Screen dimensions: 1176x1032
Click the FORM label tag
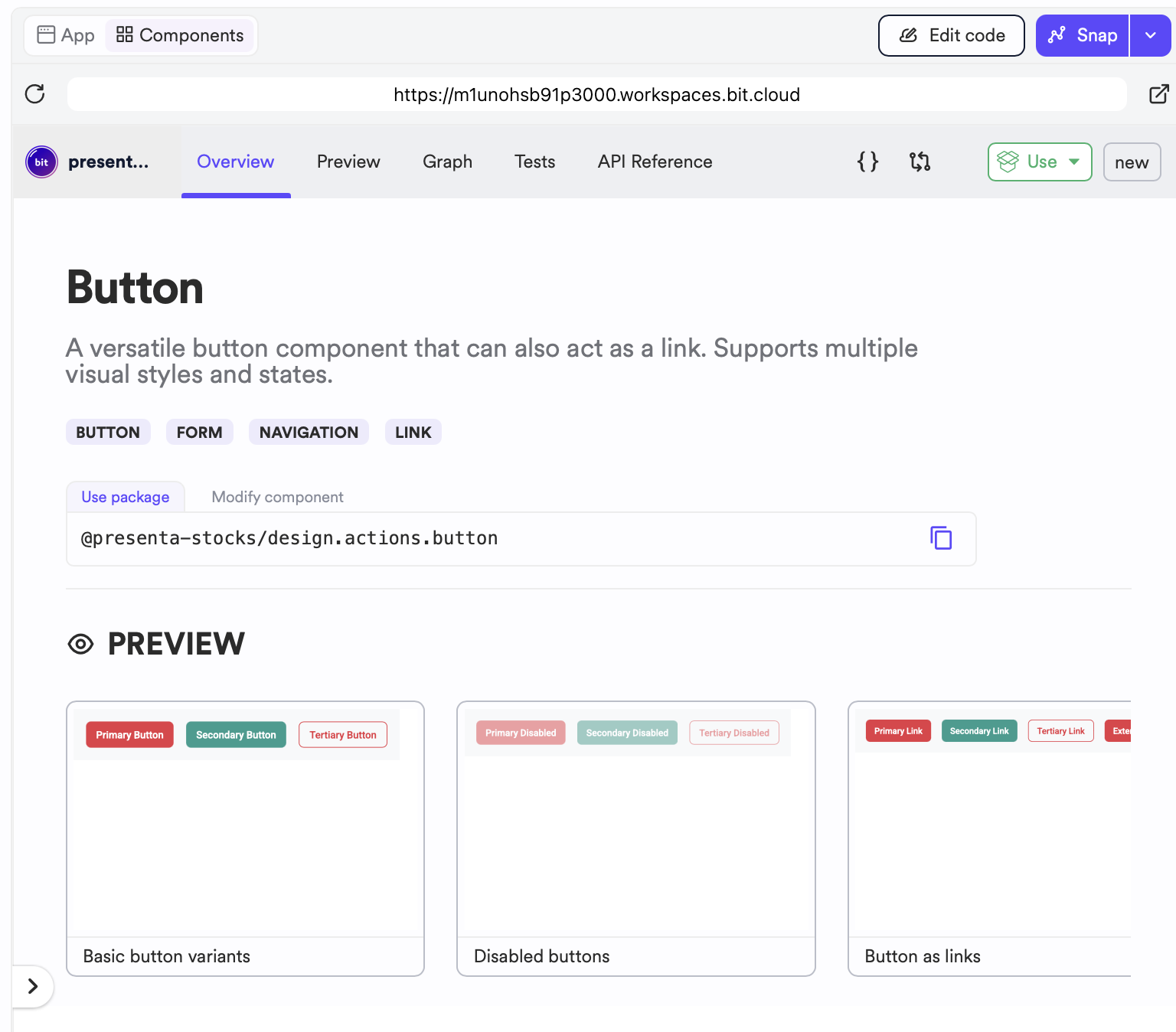pyautogui.click(x=200, y=433)
